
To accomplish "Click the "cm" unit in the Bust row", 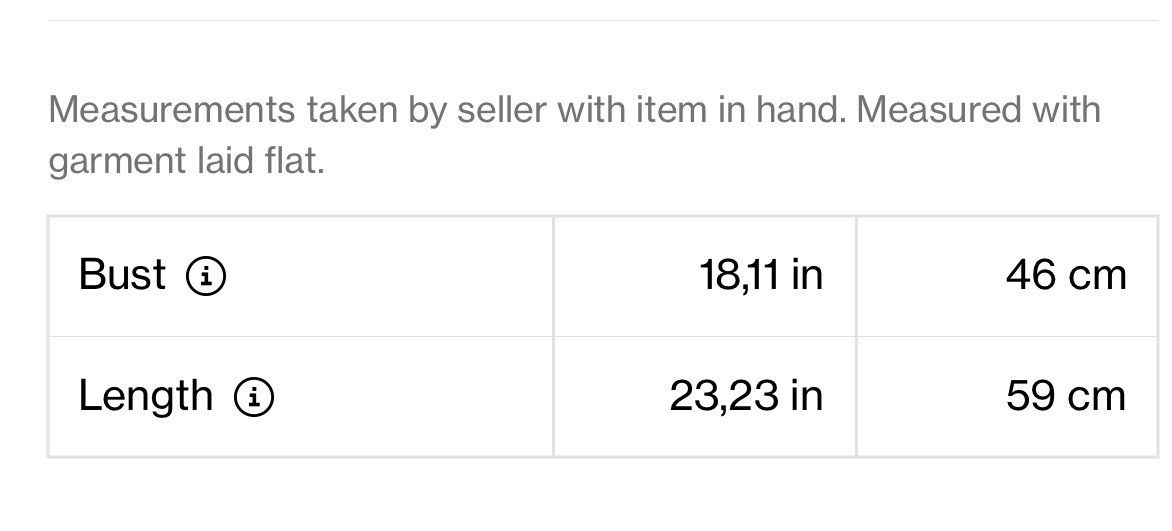I will [x=1097, y=275].
